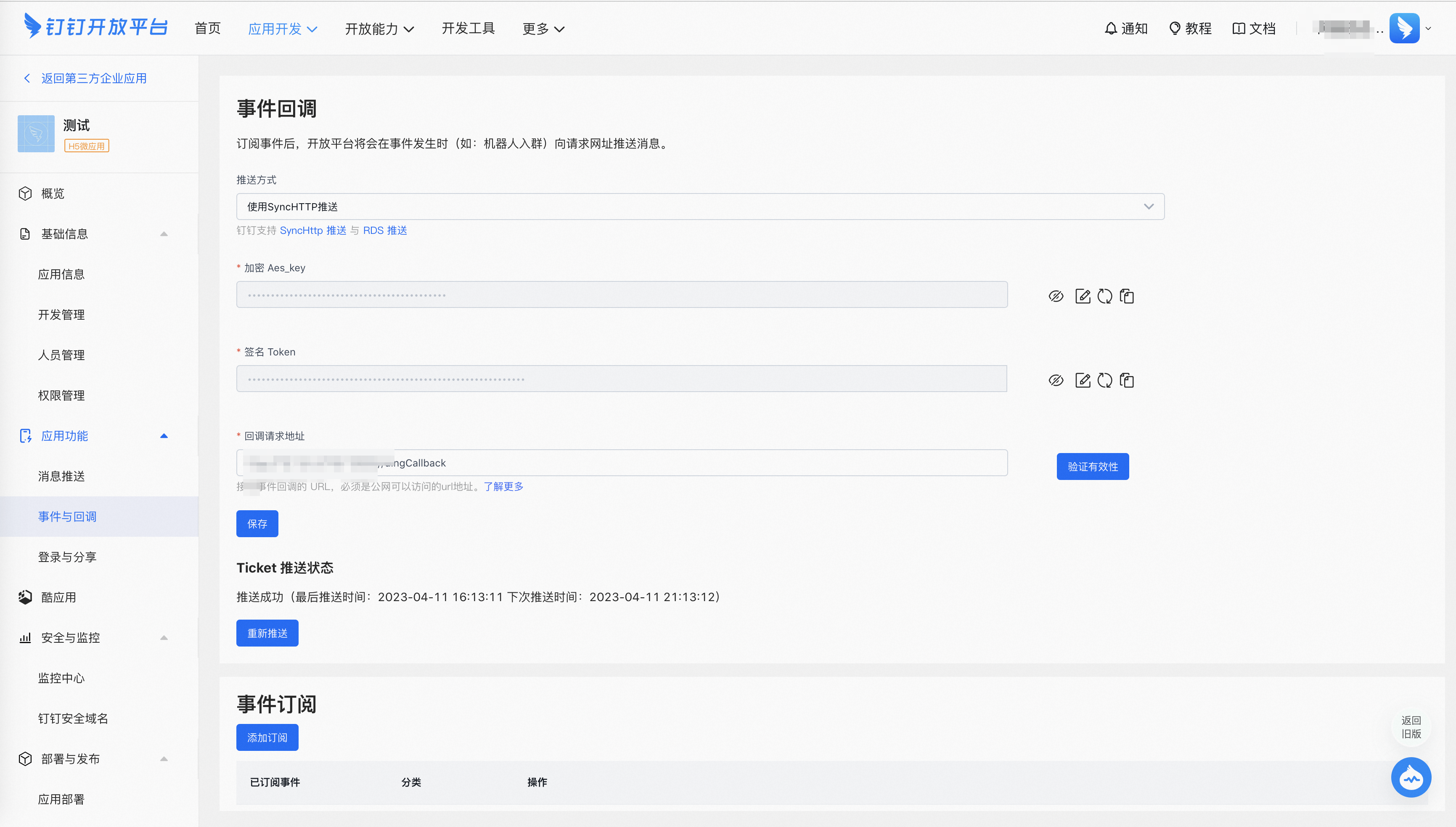Click the edit icon for the signature Token
1456x827 pixels.
(1083, 381)
